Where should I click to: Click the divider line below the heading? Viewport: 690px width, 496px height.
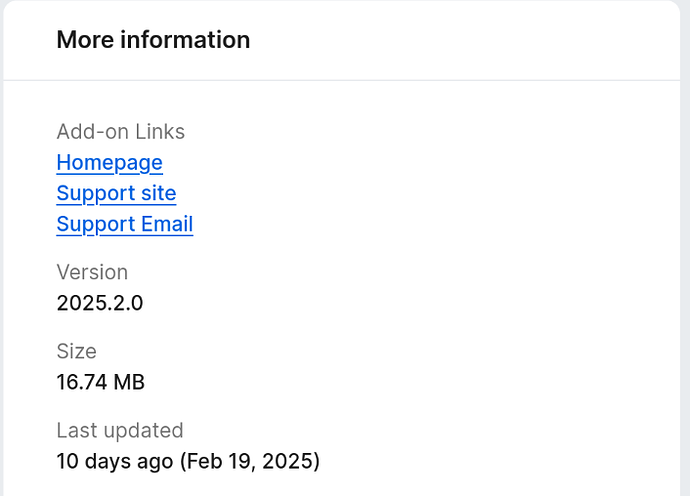345,80
